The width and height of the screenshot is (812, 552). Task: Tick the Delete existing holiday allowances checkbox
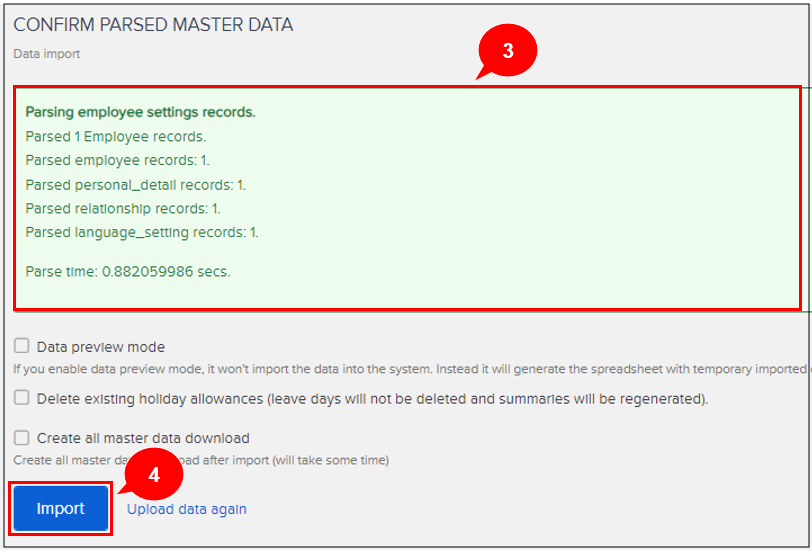coord(22,397)
